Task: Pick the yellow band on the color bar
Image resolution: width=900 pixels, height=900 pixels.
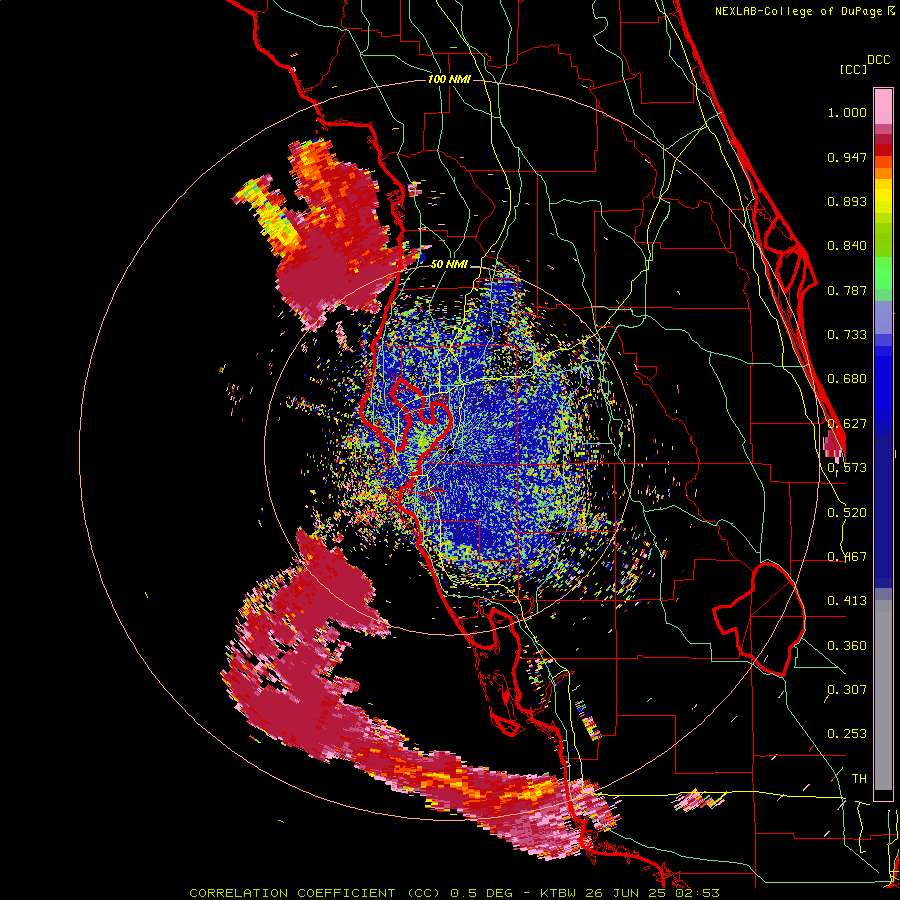Action: pos(883,196)
